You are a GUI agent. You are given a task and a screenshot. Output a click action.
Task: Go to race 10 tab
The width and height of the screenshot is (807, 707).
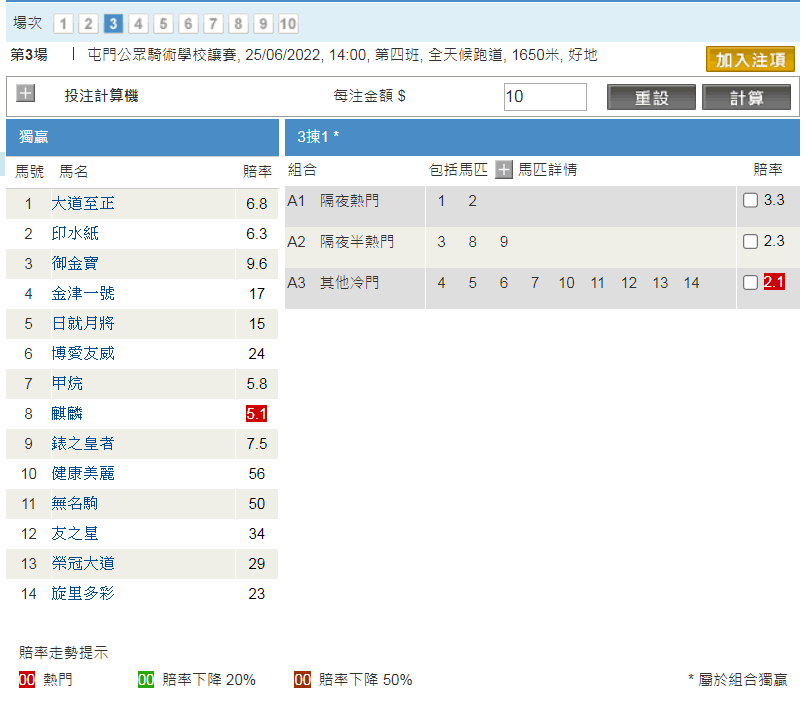coord(288,24)
